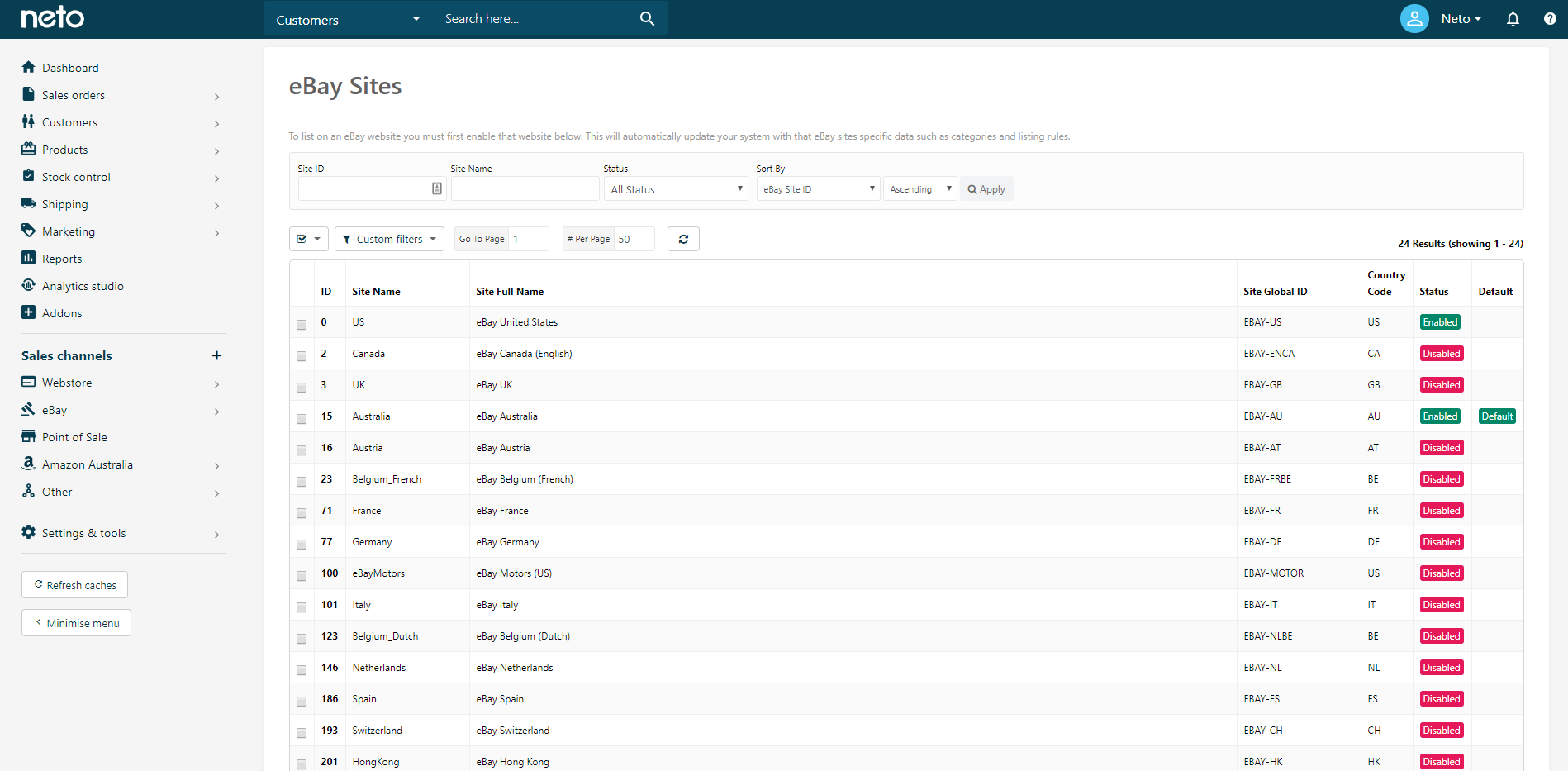Open Reports in the sidebar
The image size is (1568, 771).
click(x=62, y=259)
